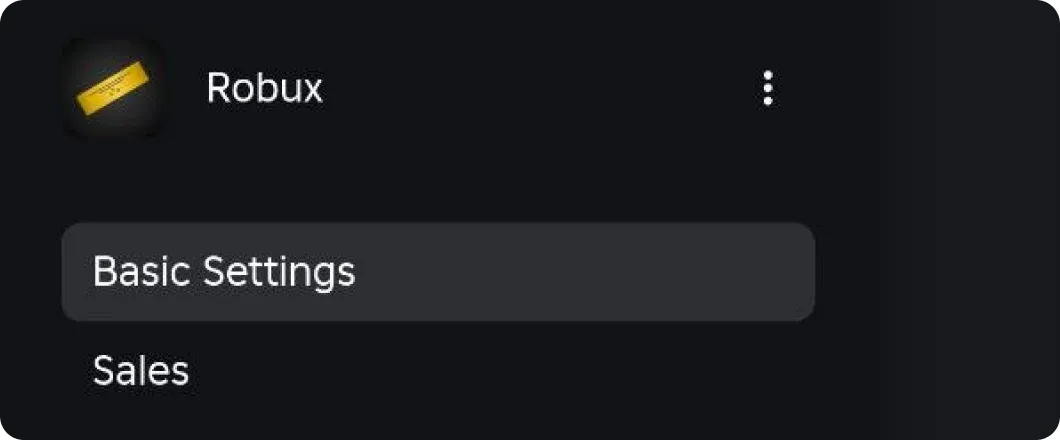Click the gold Robux bar icon

click(x=112, y=88)
